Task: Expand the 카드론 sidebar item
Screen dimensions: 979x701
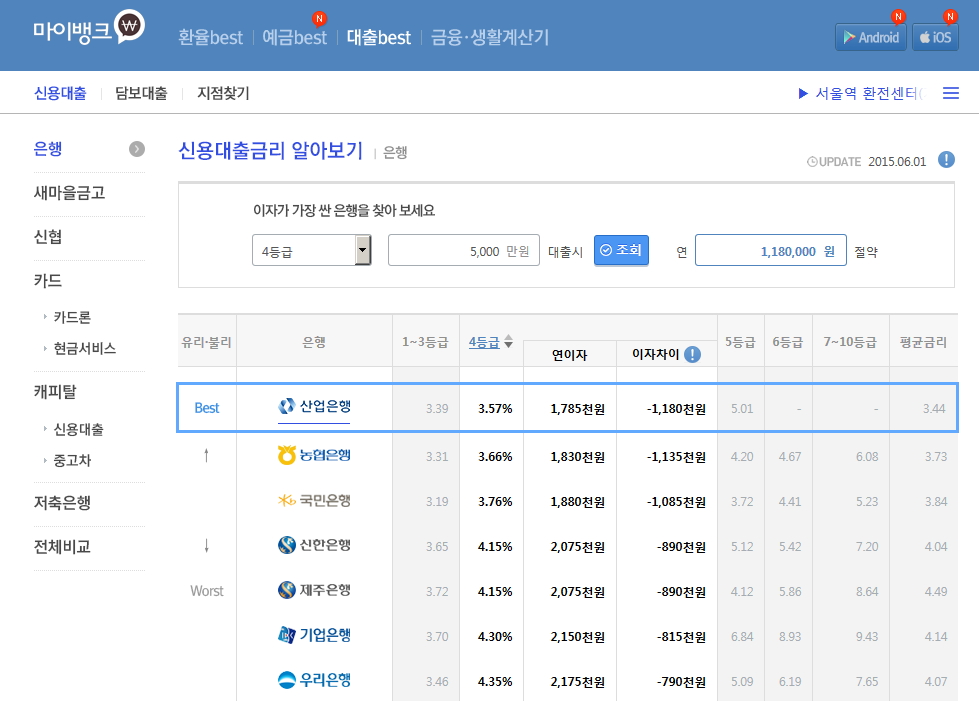Action: pyautogui.click(x=72, y=317)
